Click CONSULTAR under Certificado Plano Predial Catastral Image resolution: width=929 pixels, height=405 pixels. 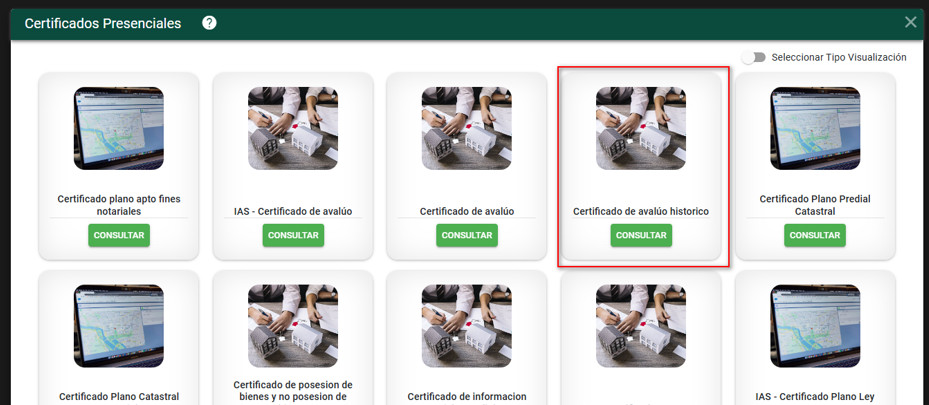click(x=815, y=235)
